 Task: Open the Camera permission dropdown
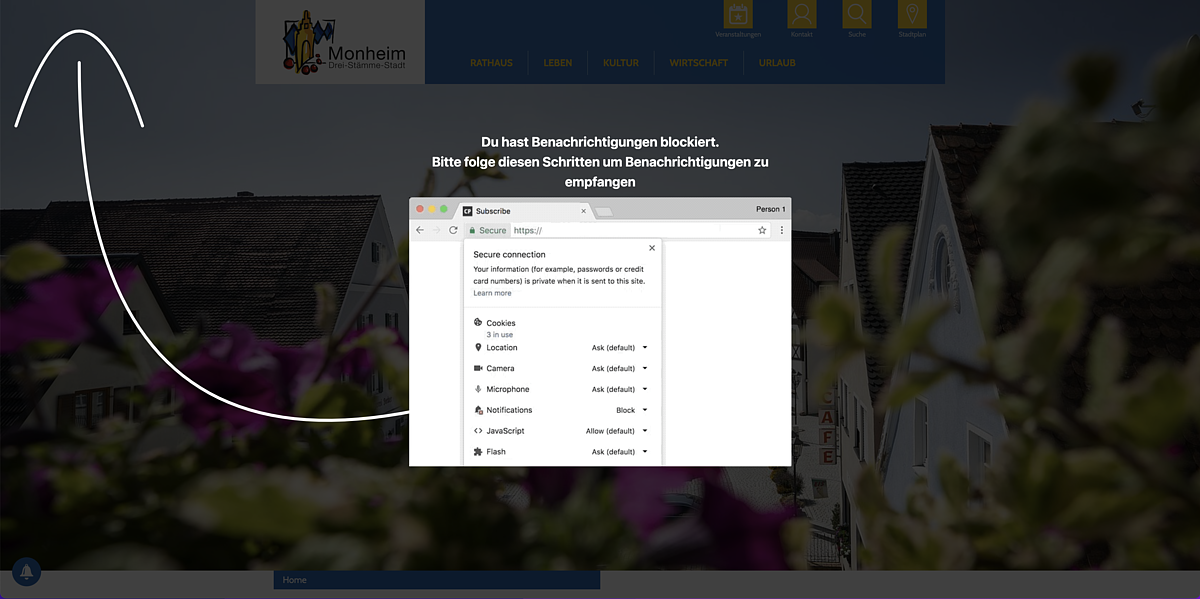click(619, 369)
